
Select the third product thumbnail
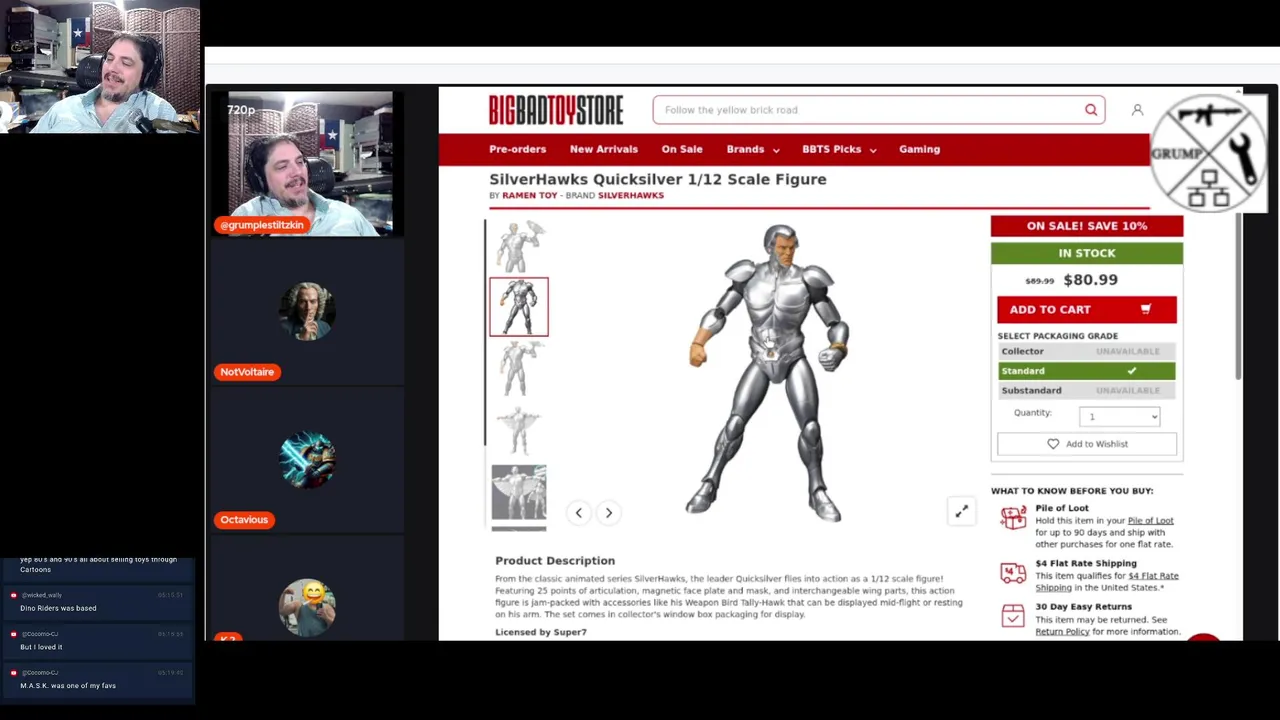(519, 369)
